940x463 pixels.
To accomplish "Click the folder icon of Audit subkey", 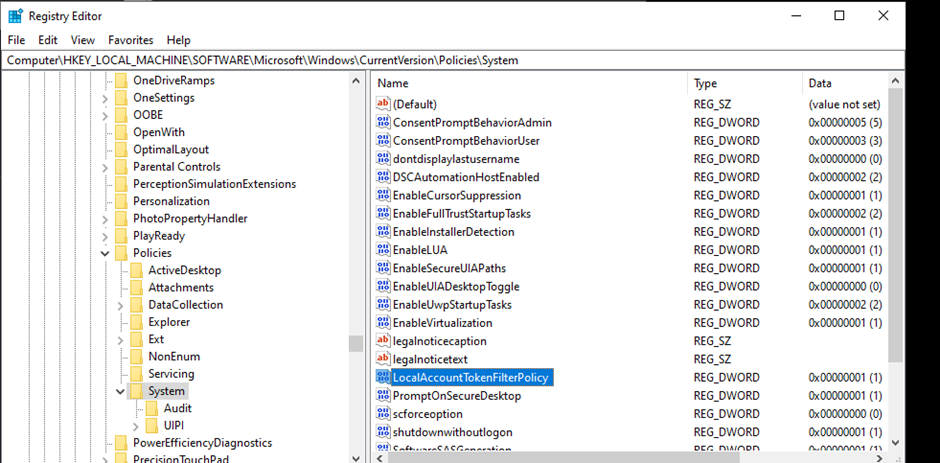I will (152, 408).
